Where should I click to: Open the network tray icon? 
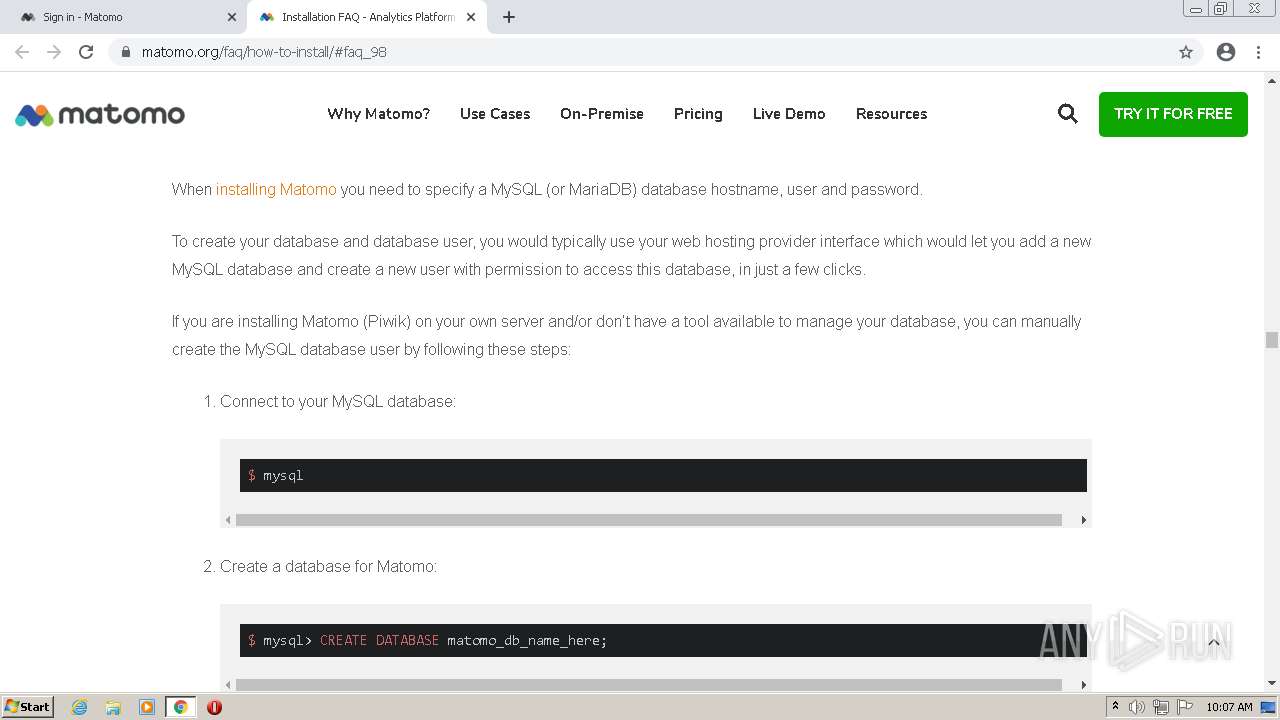coord(1161,707)
